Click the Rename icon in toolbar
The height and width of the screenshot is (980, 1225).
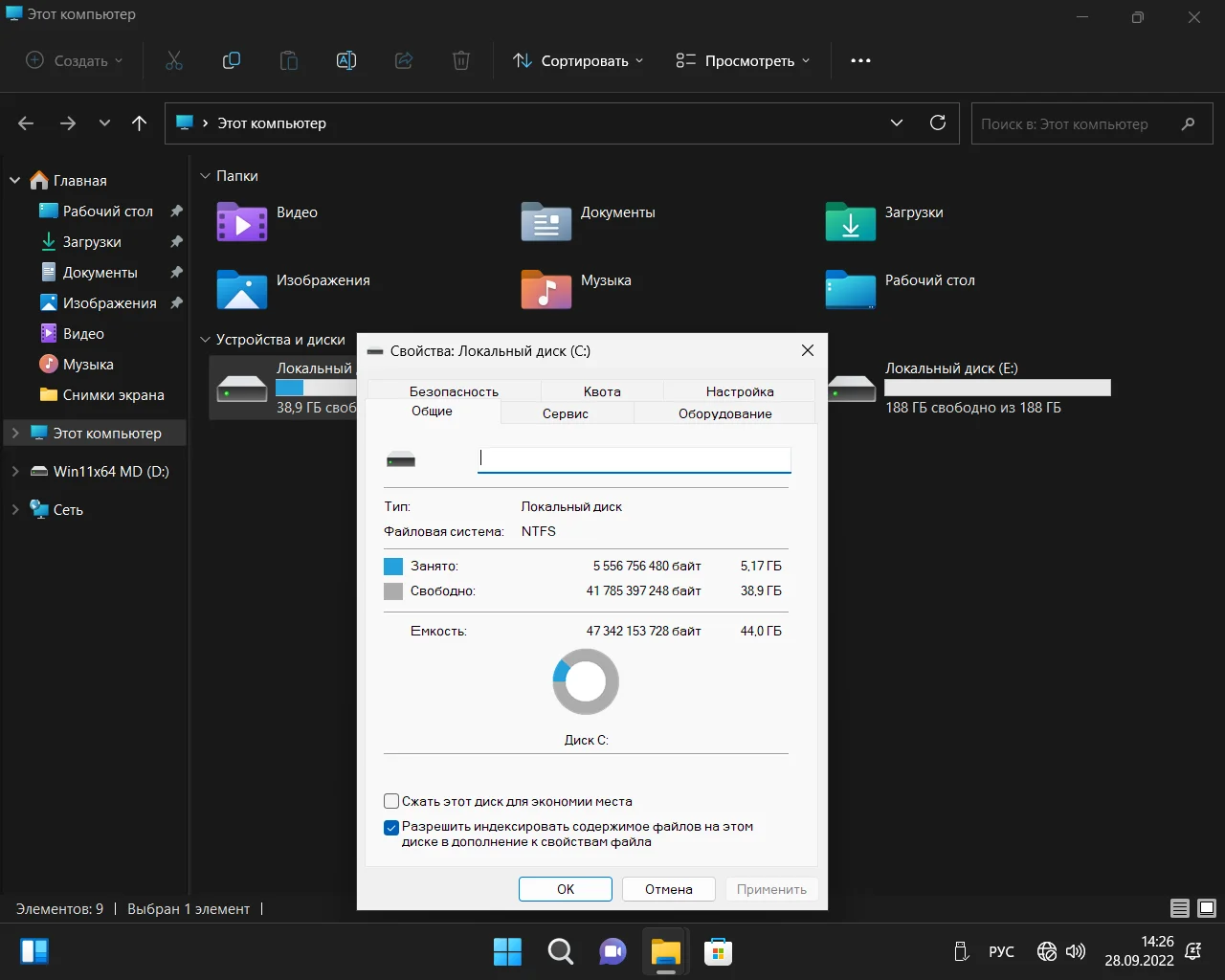click(346, 60)
